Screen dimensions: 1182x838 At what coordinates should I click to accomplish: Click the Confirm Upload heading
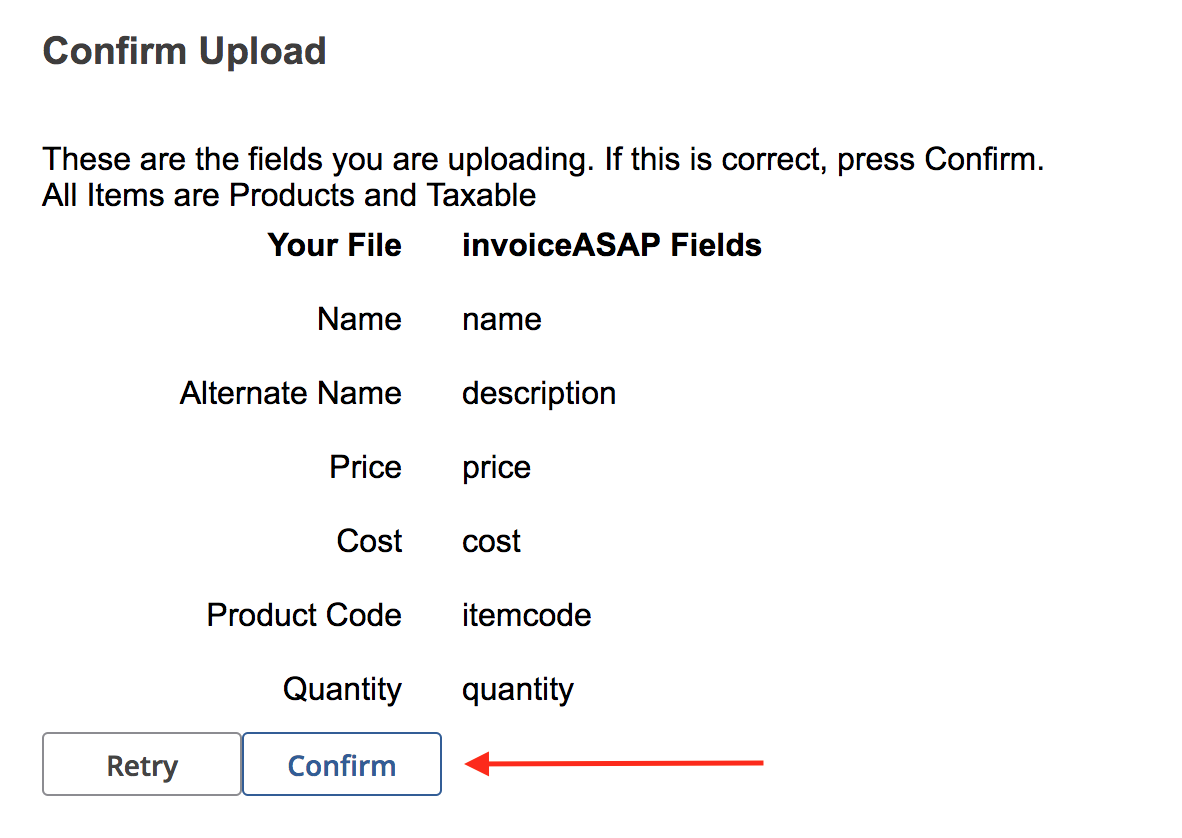click(184, 51)
